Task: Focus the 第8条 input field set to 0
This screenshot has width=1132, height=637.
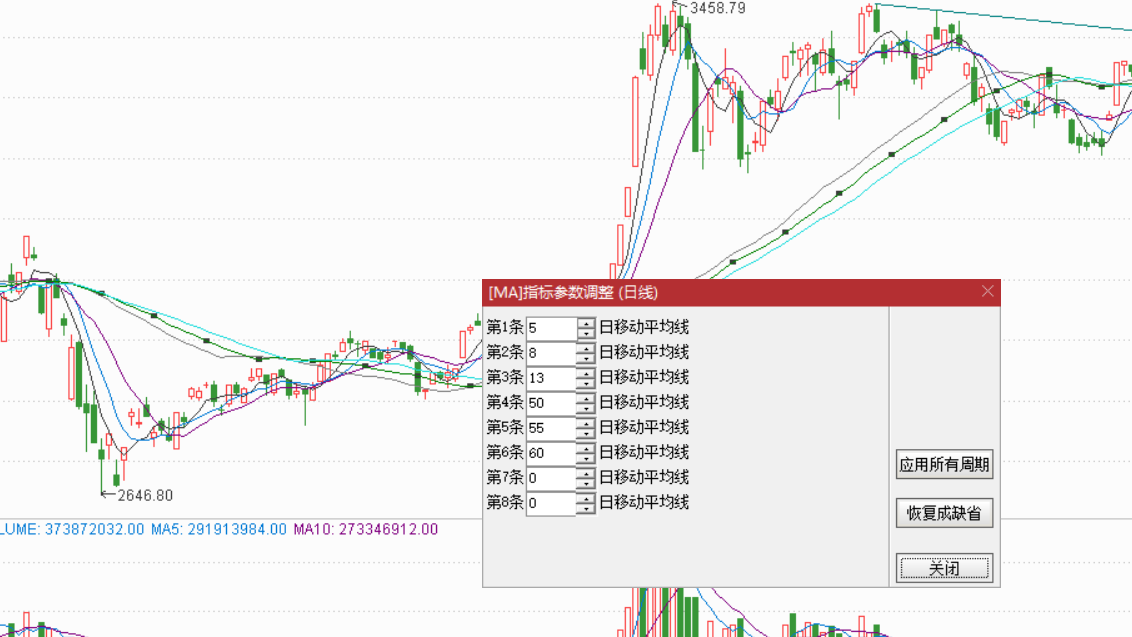Action: click(x=551, y=503)
